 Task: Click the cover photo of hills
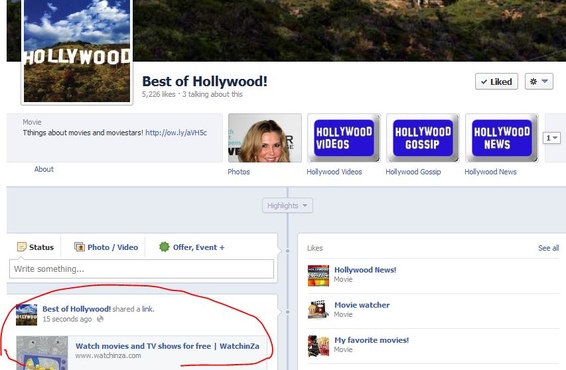click(348, 30)
